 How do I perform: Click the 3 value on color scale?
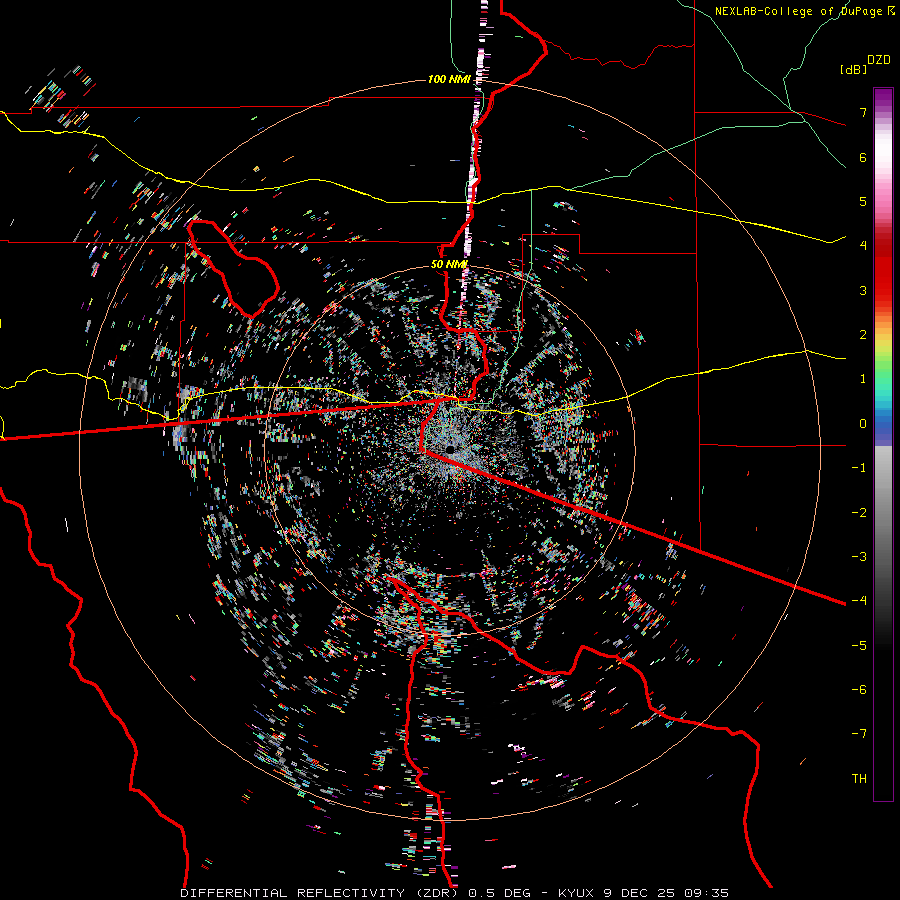863,290
